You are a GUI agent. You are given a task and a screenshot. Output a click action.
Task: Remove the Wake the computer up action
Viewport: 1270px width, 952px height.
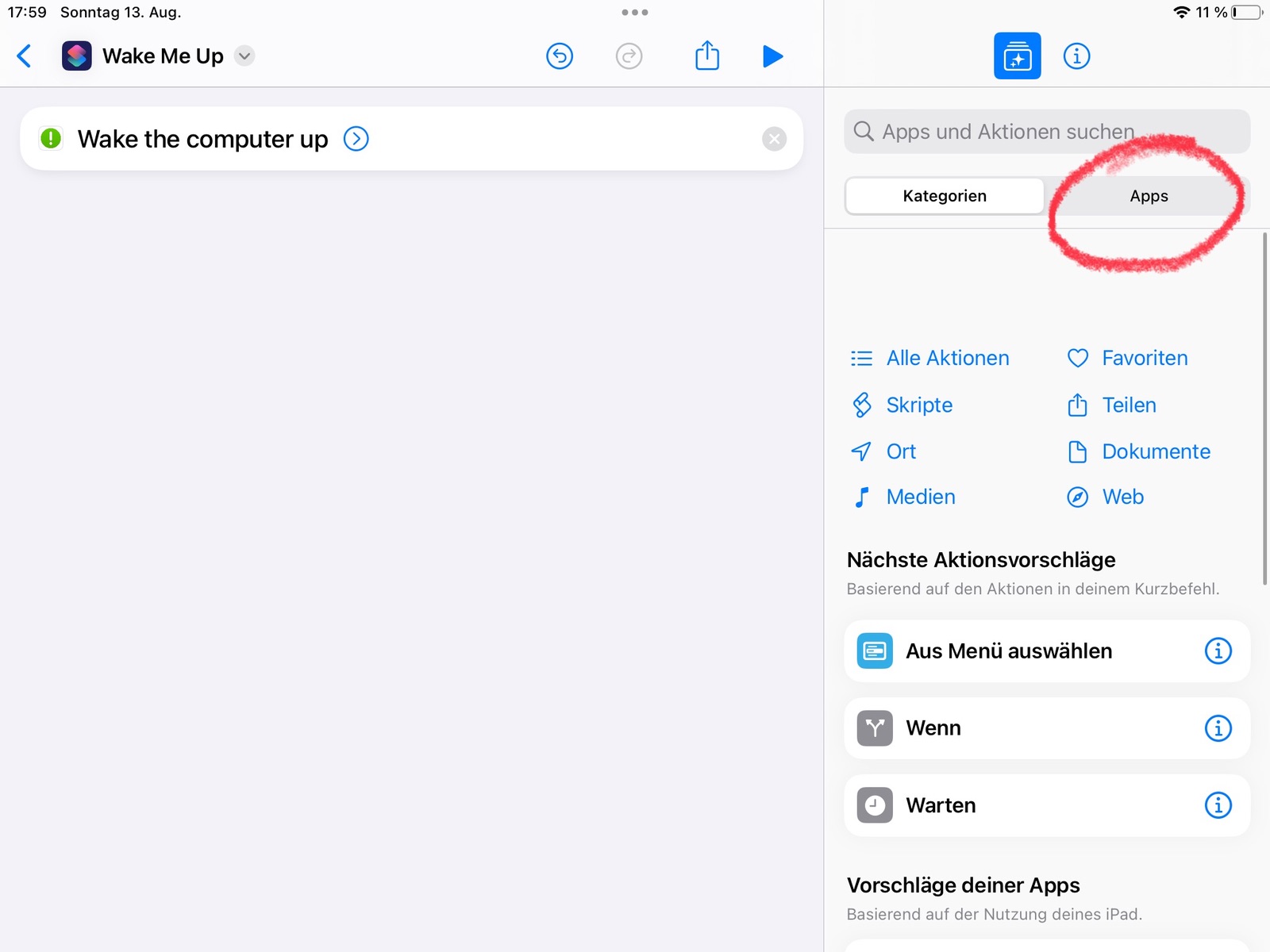[x=774, y=139]
